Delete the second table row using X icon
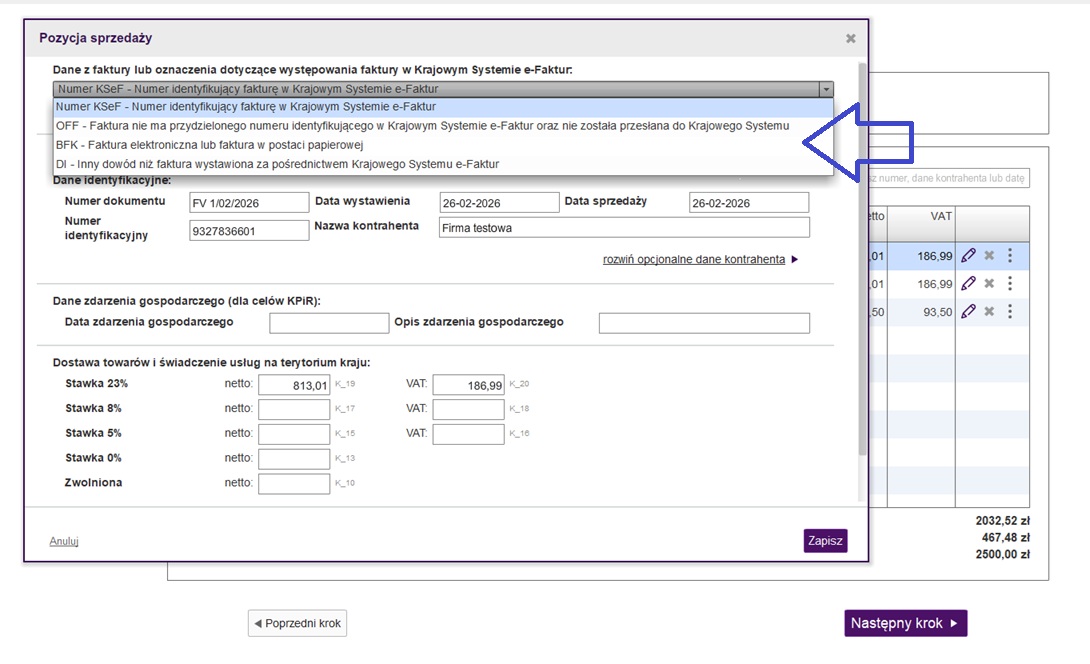The width and height of the screenshot is (1090, 664). [x=989, y=283]
